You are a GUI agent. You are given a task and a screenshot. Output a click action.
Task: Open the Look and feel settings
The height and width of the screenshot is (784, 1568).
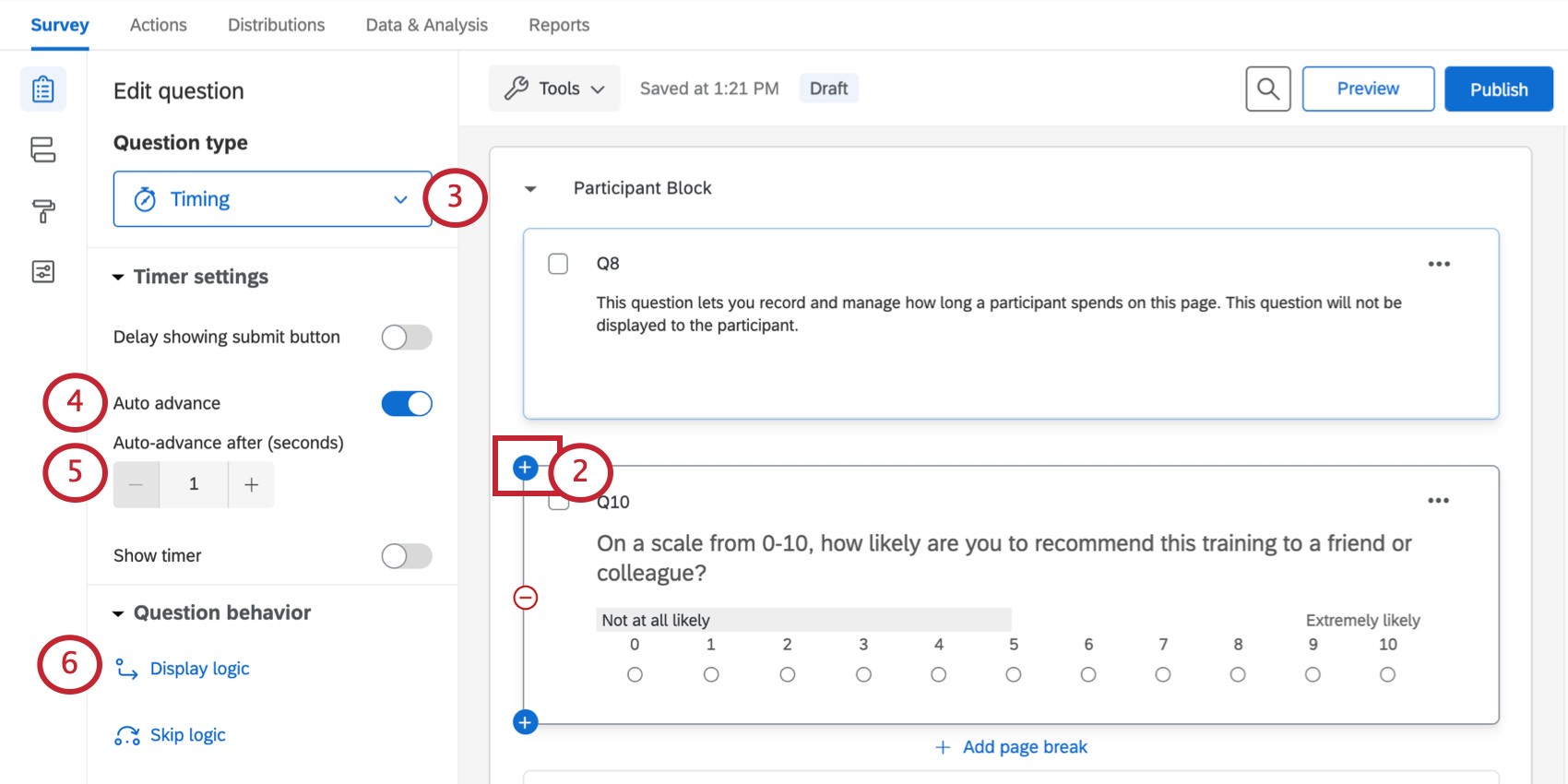[42, 210]
